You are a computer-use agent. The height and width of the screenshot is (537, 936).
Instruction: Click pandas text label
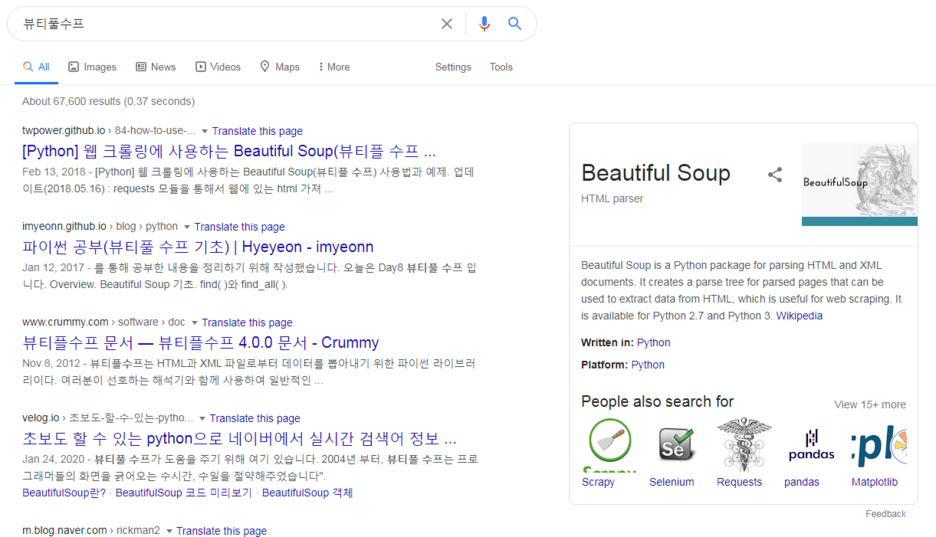(802, 482)
